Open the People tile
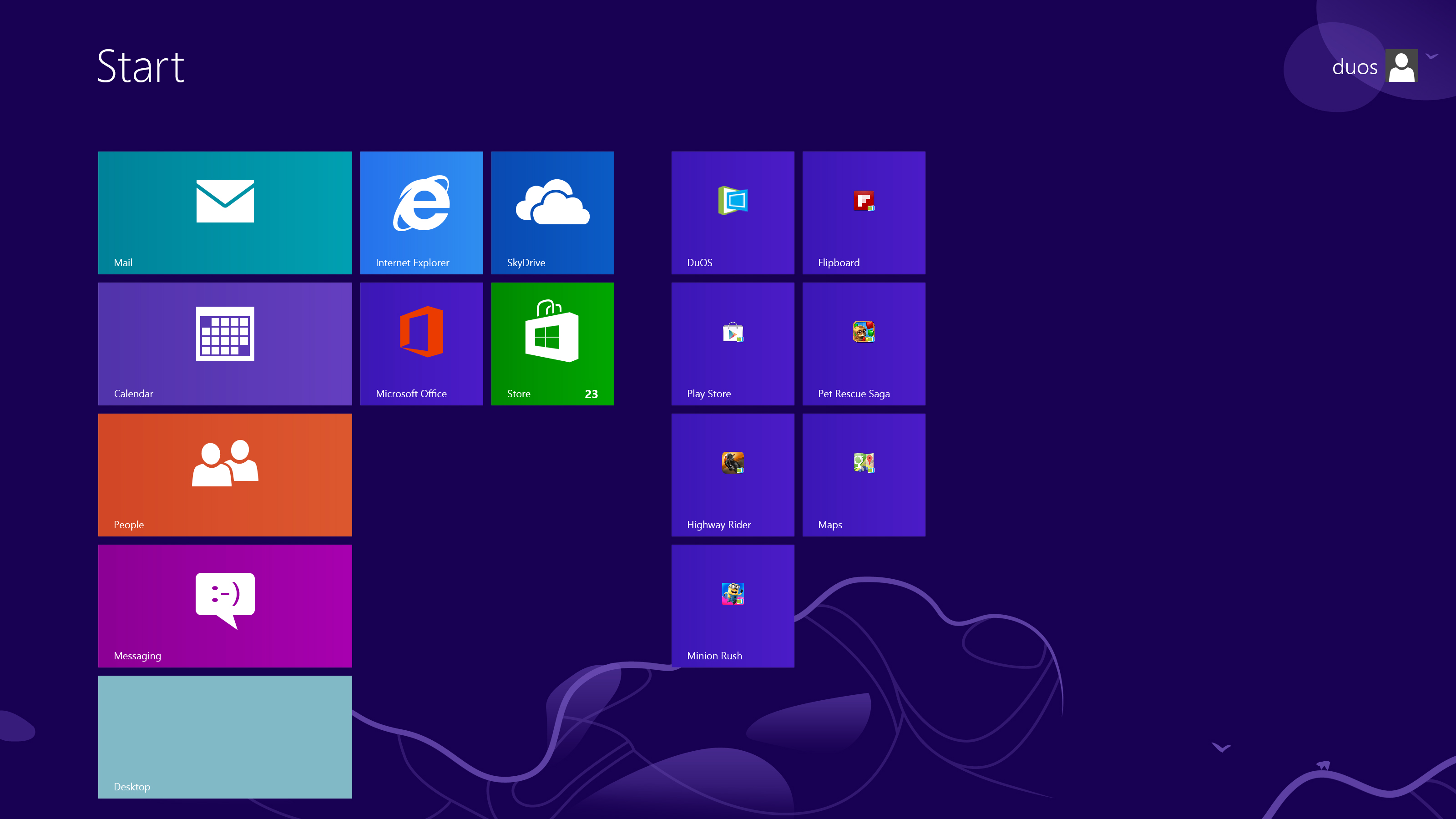 (225, 475)
